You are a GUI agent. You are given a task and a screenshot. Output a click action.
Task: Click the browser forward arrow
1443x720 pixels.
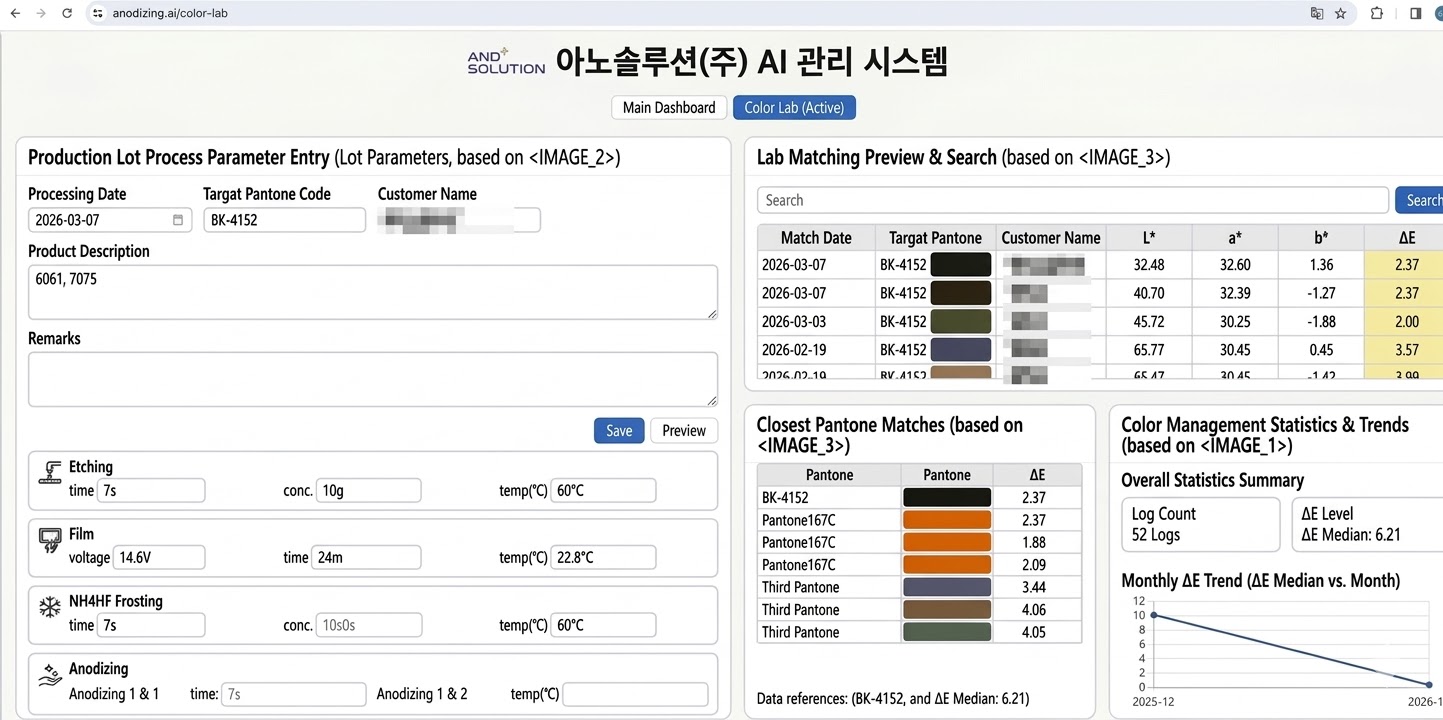(x=41, y=14)
